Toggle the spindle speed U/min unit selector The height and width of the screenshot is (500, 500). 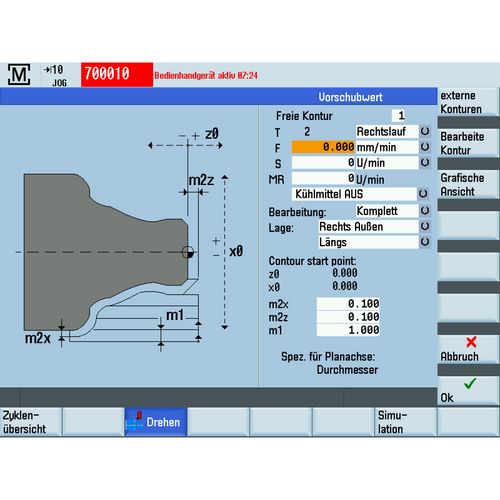pyautogui.click(x=425, y=162)
